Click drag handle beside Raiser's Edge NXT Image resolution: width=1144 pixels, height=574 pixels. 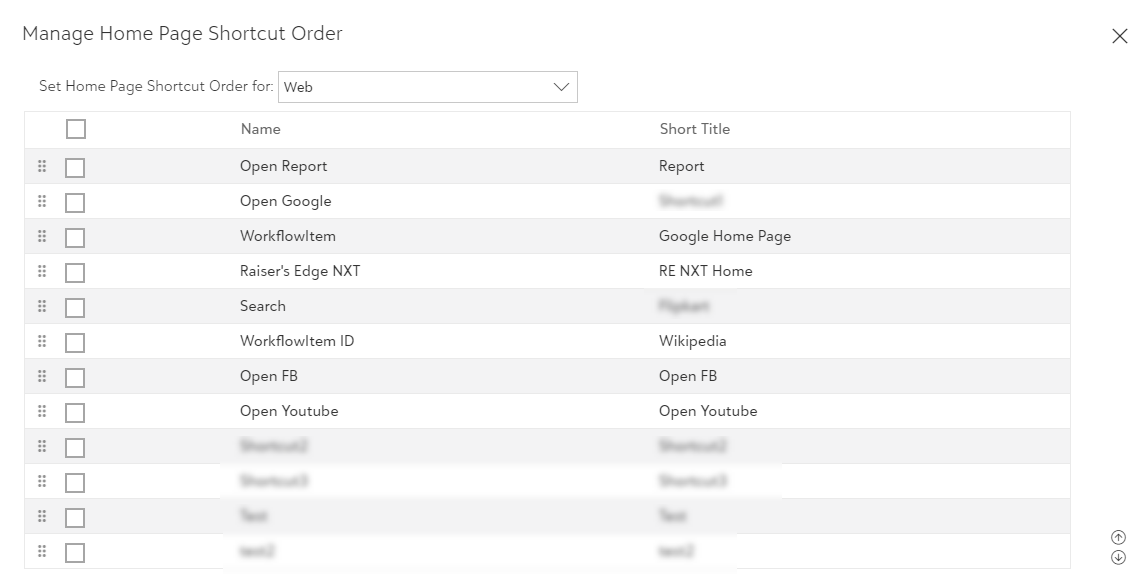coord(42,271)
